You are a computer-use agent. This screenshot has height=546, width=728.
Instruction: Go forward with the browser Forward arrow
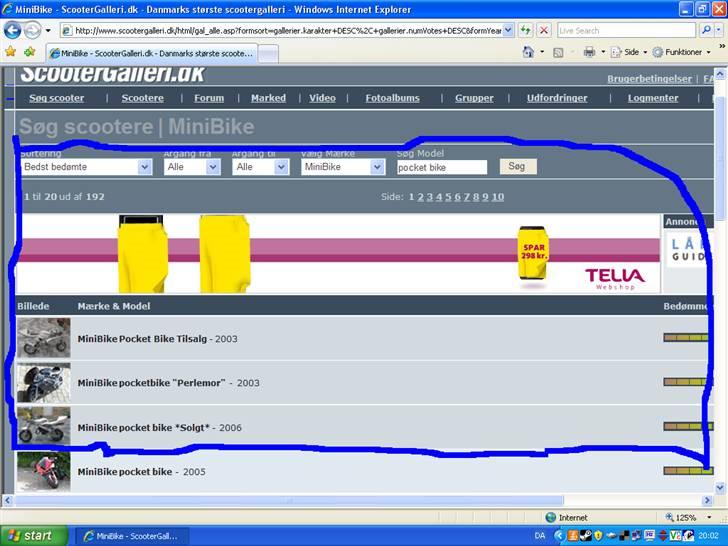click(32, 31)
